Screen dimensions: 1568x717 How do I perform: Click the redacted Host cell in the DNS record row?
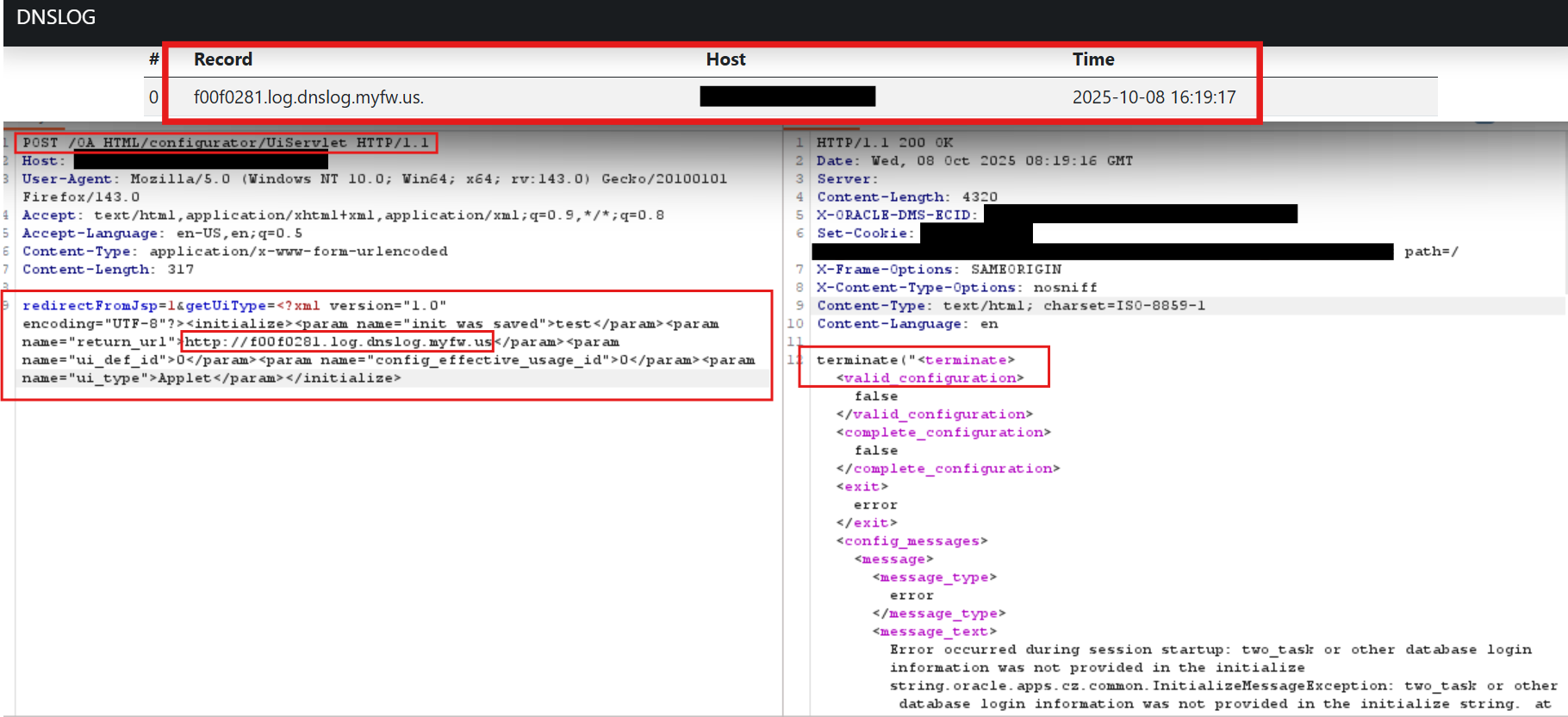pos(787,97)
